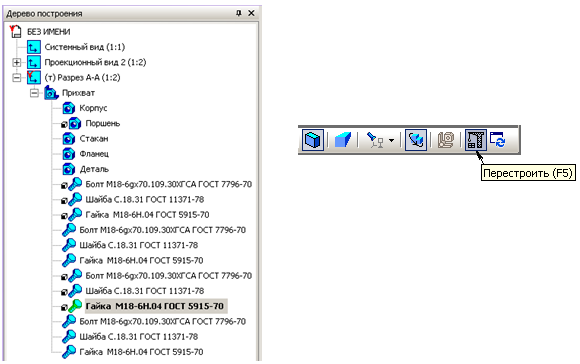Click the wireframe box display icon in toolbar
580x364 pixels.
pyautogui.click(x=313, y=140)
